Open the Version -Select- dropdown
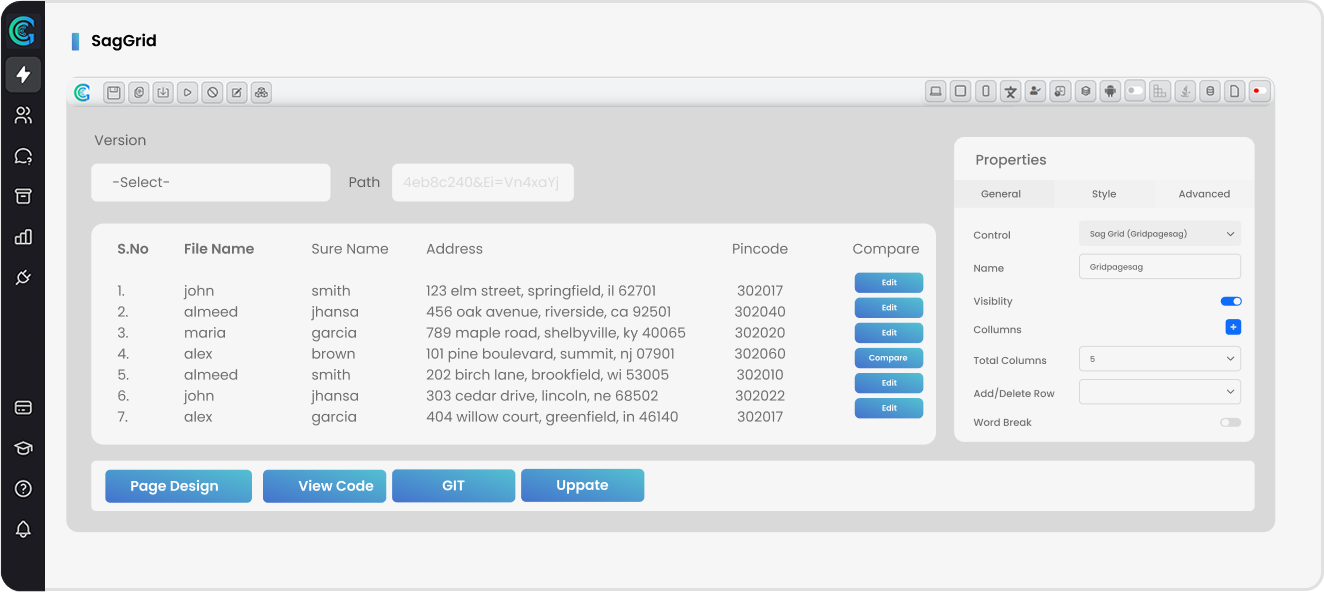The width and height of the screenshot is (1324, 593). click(x=210, y=182)
